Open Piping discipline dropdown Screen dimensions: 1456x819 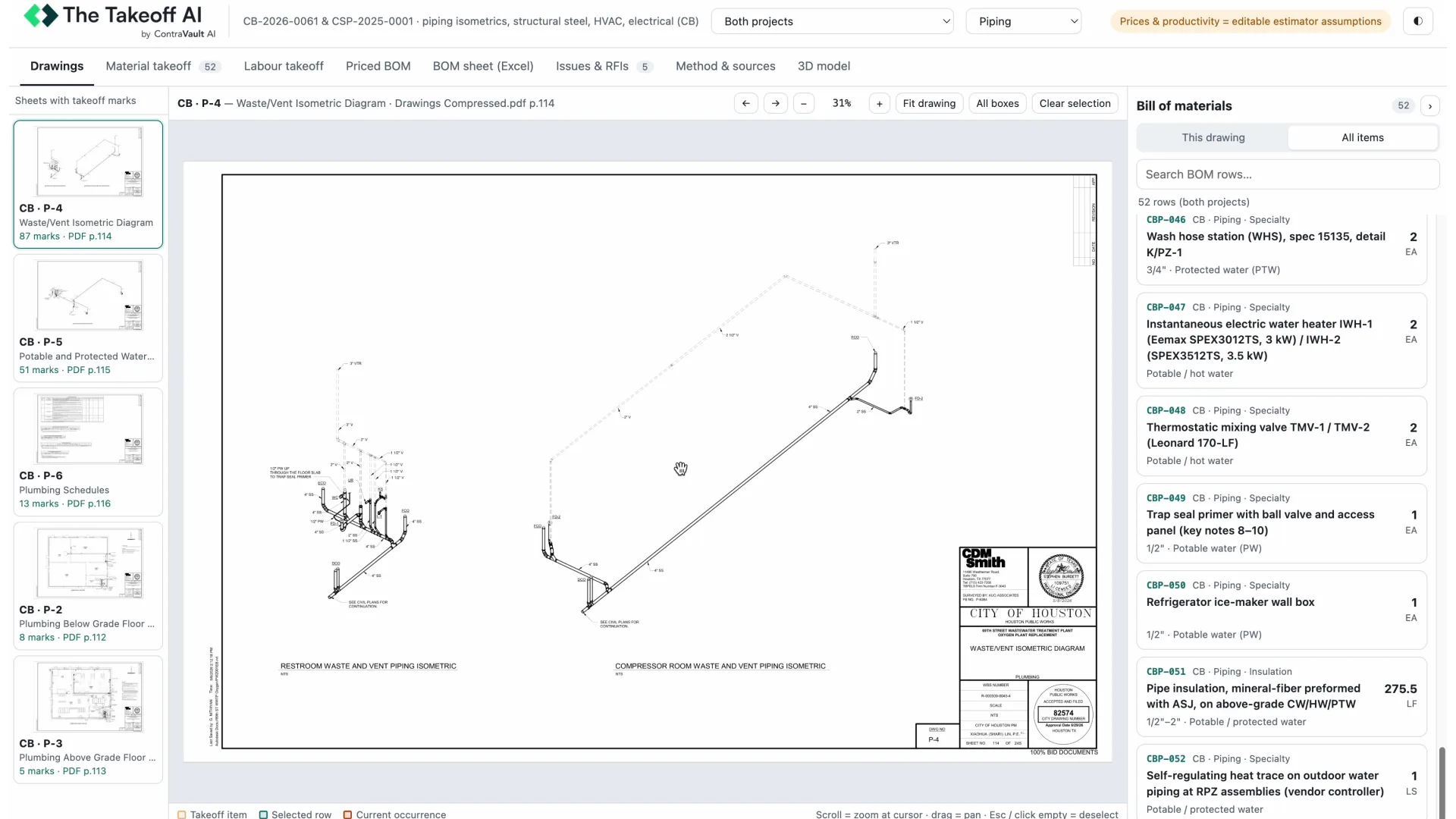[x=1024, y=21]
